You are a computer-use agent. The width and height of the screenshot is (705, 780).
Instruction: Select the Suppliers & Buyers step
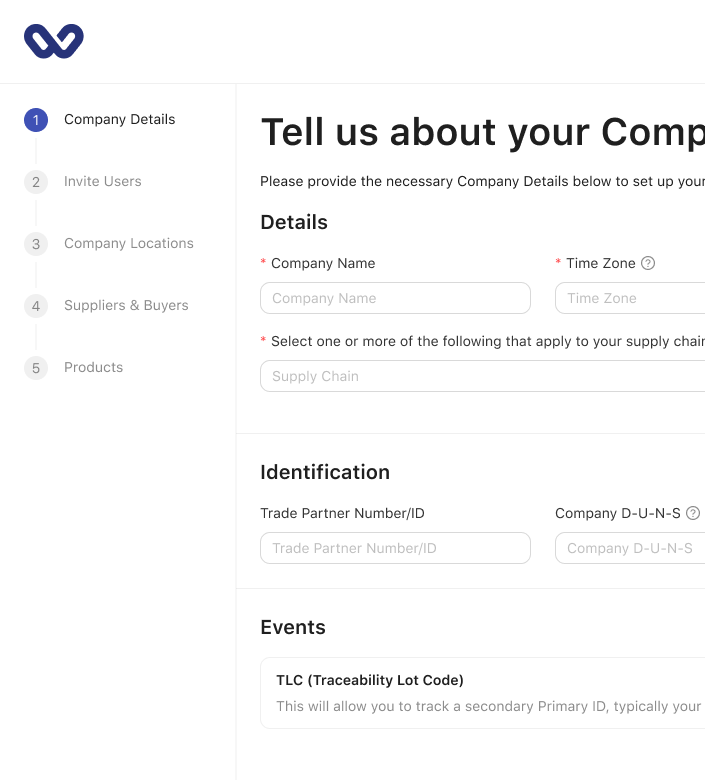click(x=126, y=306)
